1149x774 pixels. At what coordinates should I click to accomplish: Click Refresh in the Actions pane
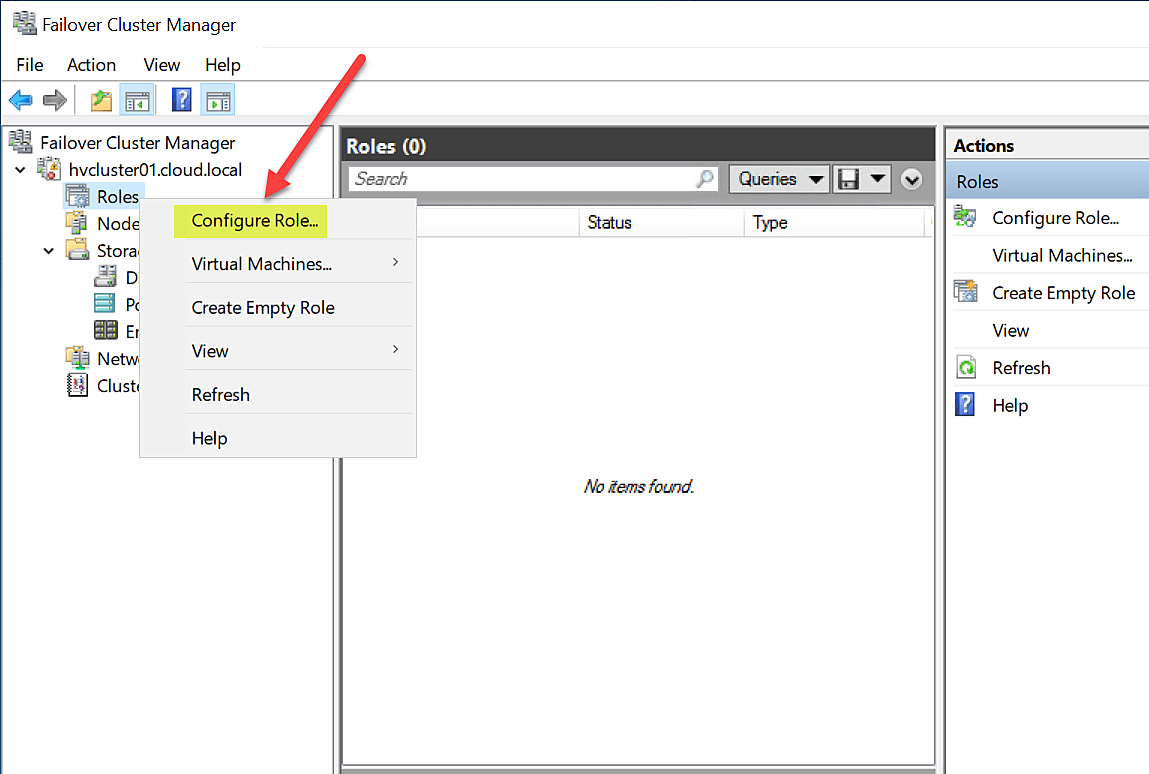pyautogui.click(x=1021, y=368)
